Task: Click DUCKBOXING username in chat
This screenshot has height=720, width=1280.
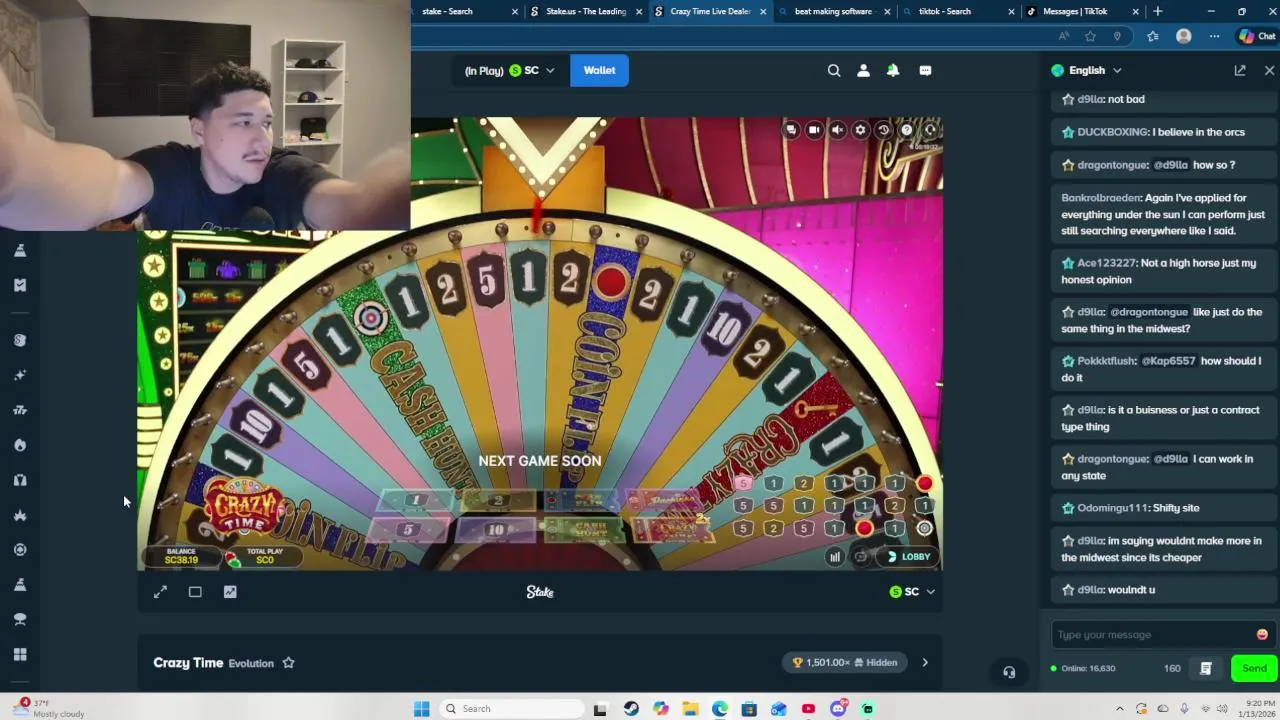Action: point(1112,132)
